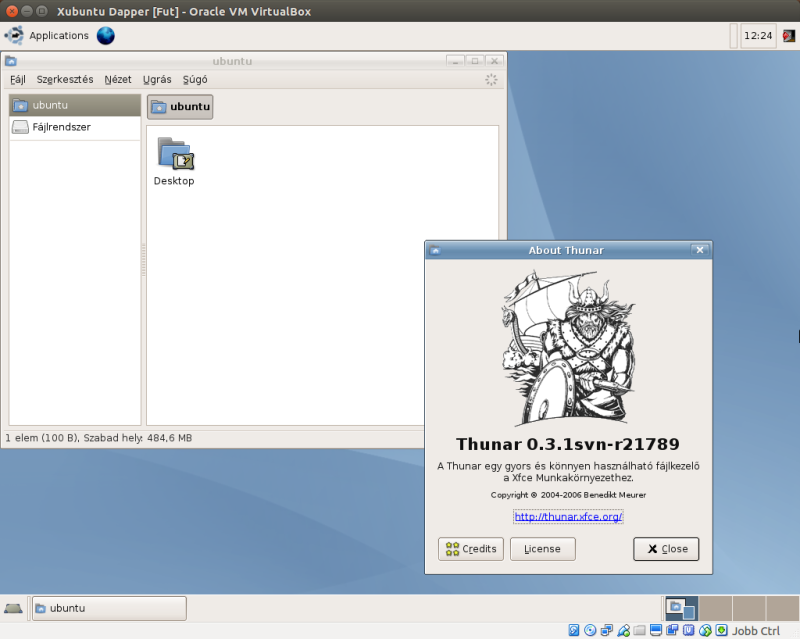Select ubuntu home in the side pane
The width and height of the screenshot is (800, 639).
tap(75, 105)
